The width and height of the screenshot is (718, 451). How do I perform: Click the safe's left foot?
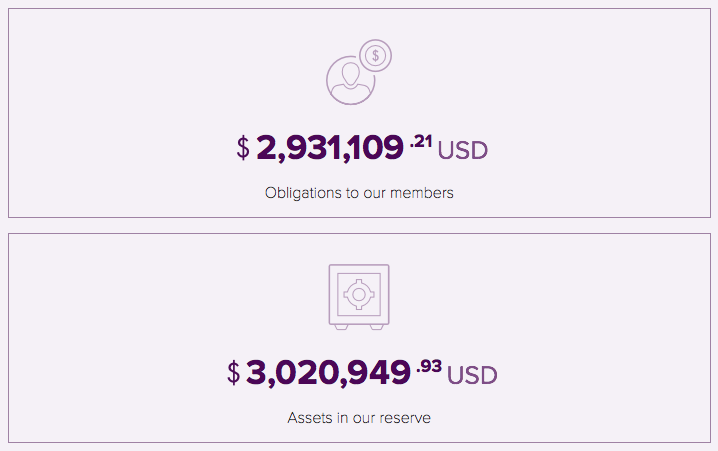click(x=342, y=327)
